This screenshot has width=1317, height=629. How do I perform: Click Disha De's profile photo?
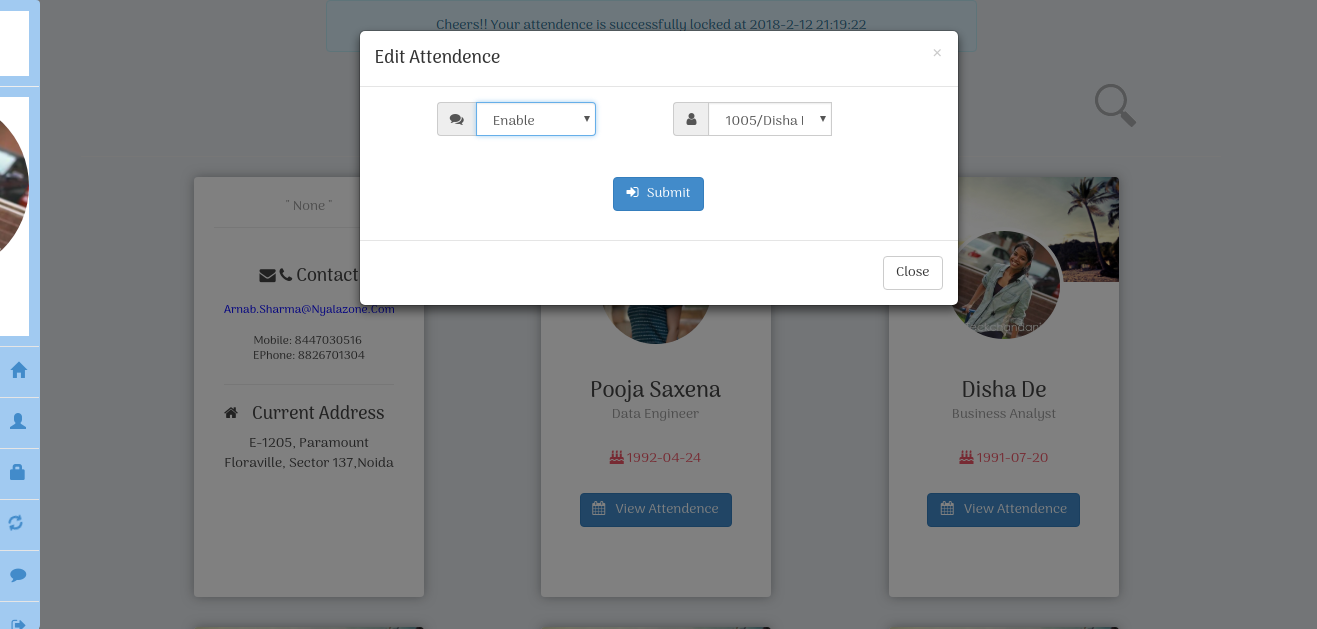[x=1006, y=285]
